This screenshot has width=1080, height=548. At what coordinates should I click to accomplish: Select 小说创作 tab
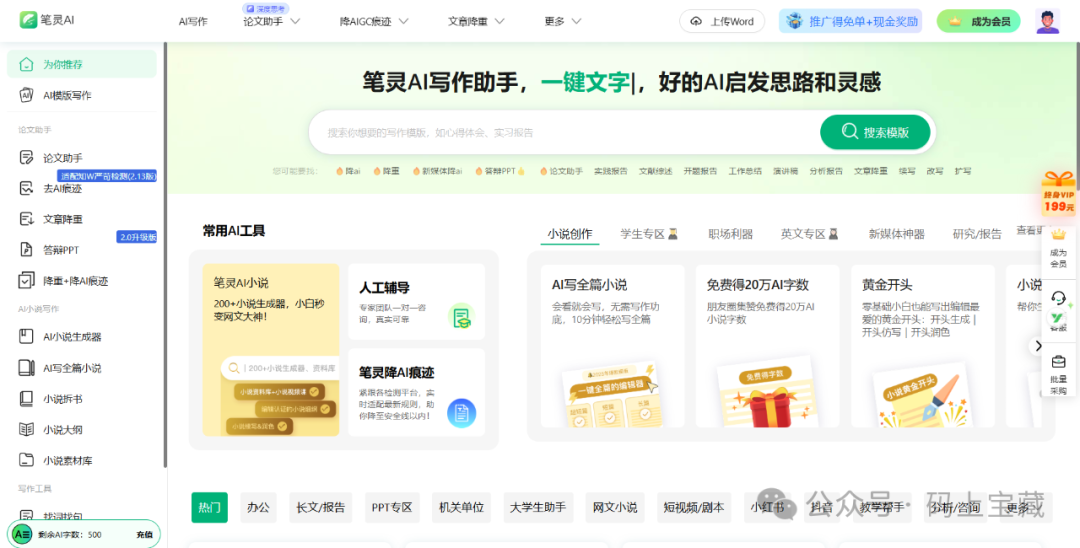click(570, 234)
